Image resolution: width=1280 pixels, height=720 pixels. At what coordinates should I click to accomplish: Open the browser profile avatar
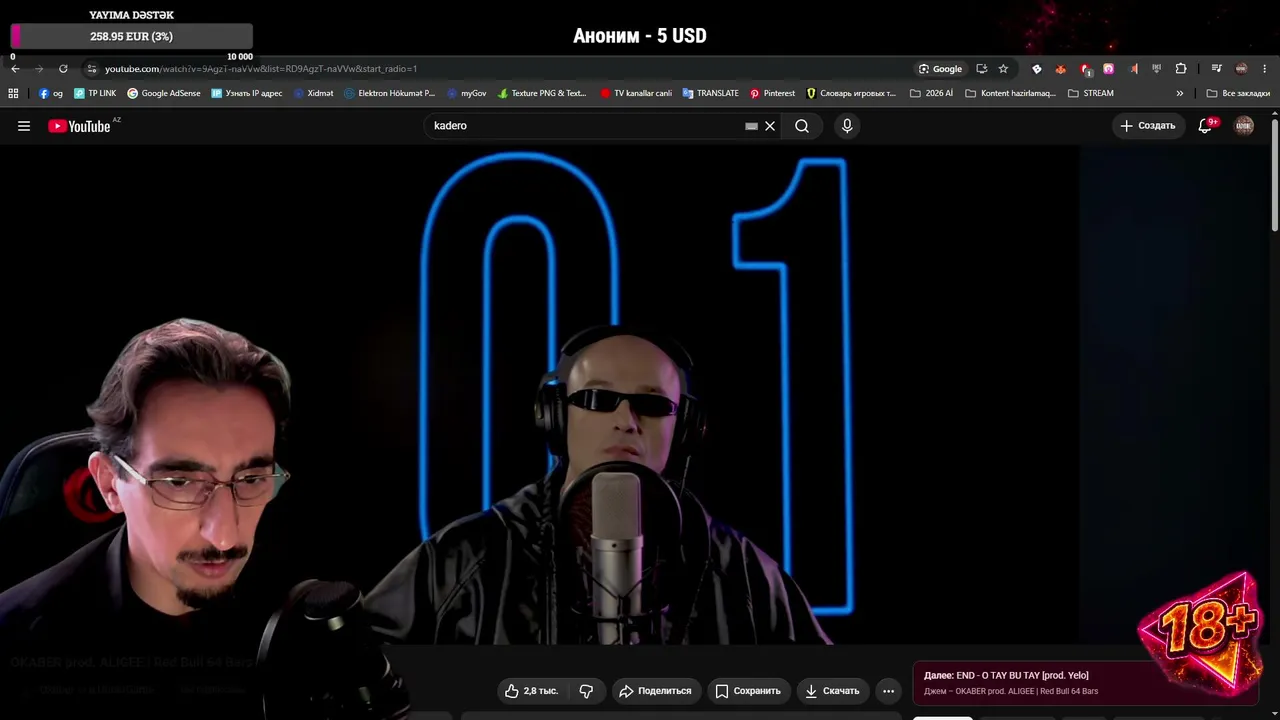(1241, 69)
